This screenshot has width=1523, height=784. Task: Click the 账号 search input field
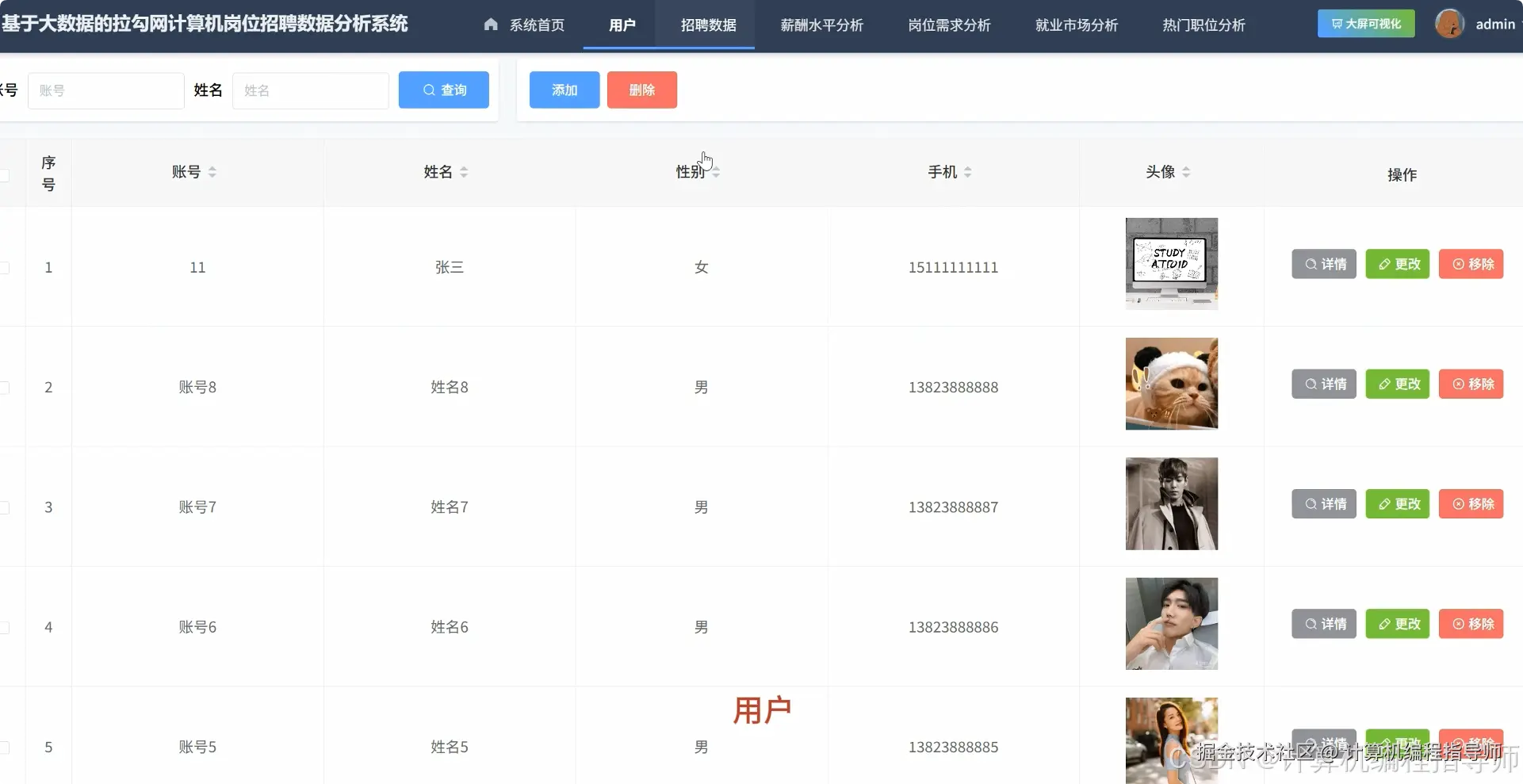coord(105,90)
